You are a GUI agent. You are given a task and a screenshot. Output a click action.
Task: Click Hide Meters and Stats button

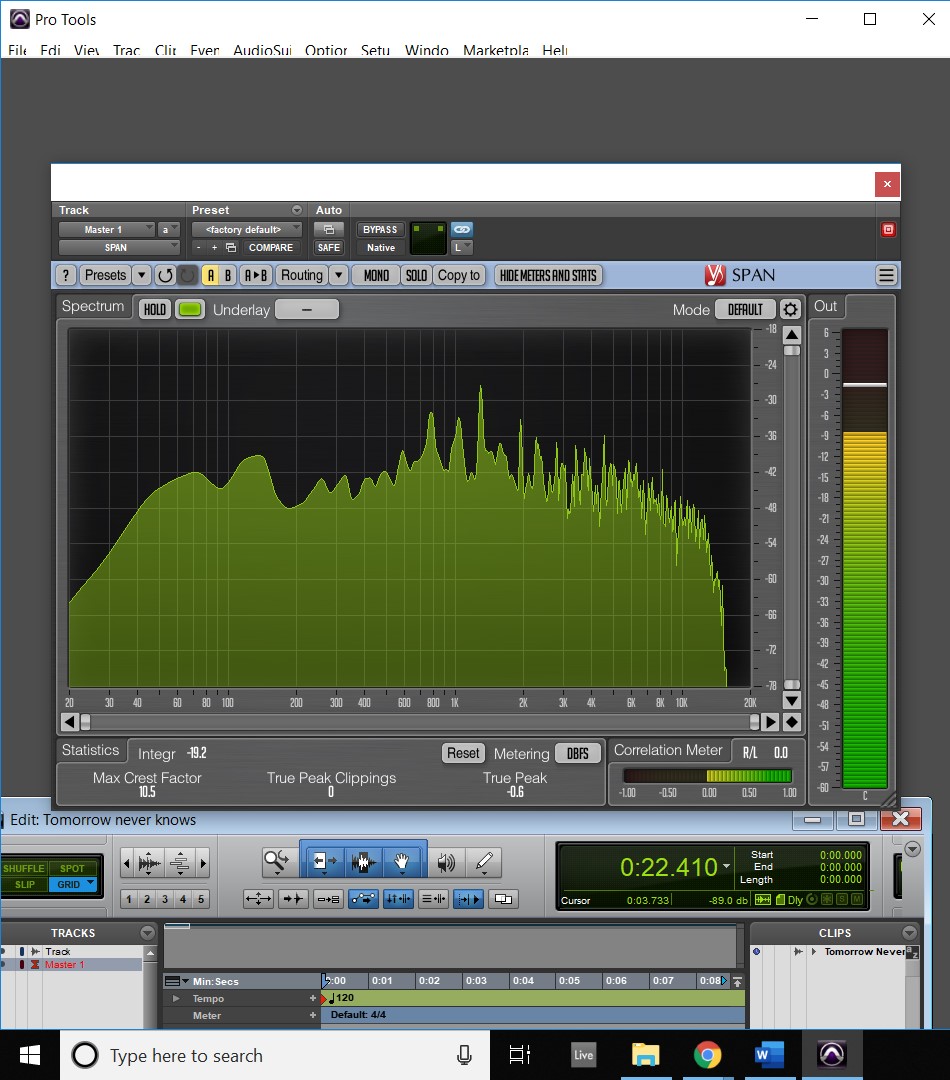click(x=548, y=275)
